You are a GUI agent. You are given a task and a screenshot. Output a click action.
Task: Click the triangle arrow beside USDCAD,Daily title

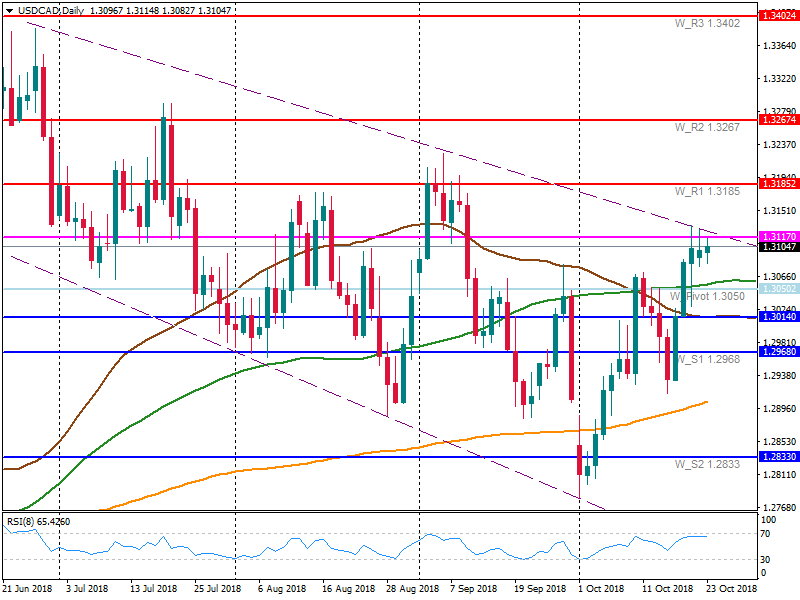[x=10, y=9]
